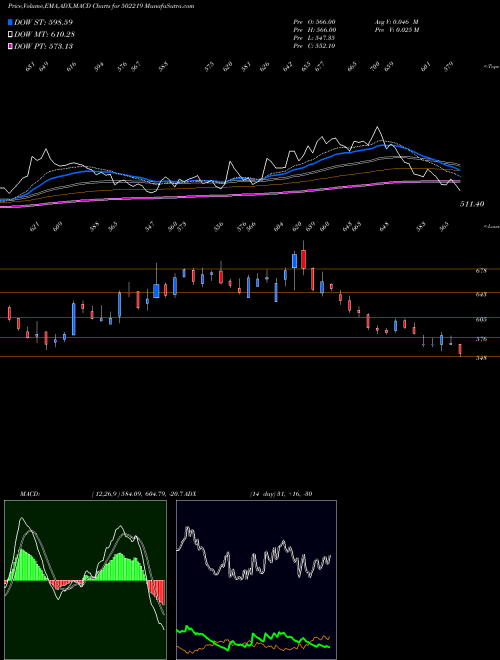500x660 pixels.
Task: Click the Pre L: 547.35 value
Action: [x=314, y=38]
